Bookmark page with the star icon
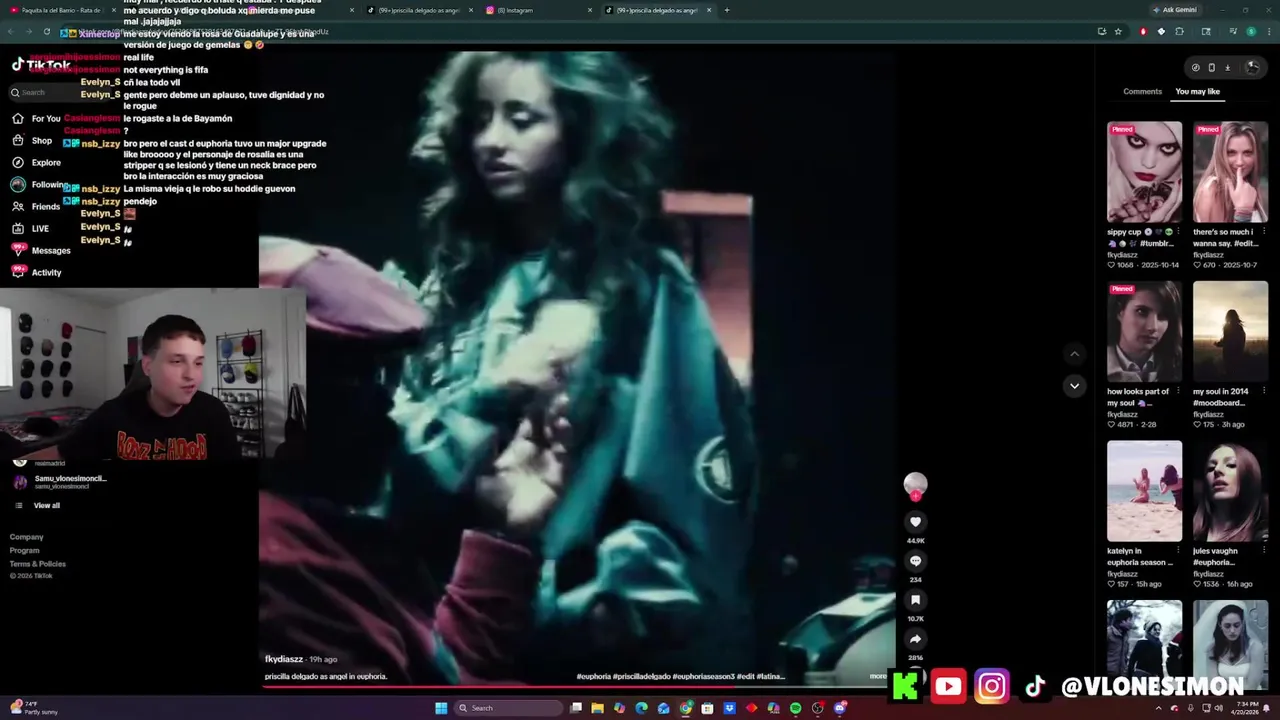The width and height of the screenshot is (1280, 720). click(1118, 31)
